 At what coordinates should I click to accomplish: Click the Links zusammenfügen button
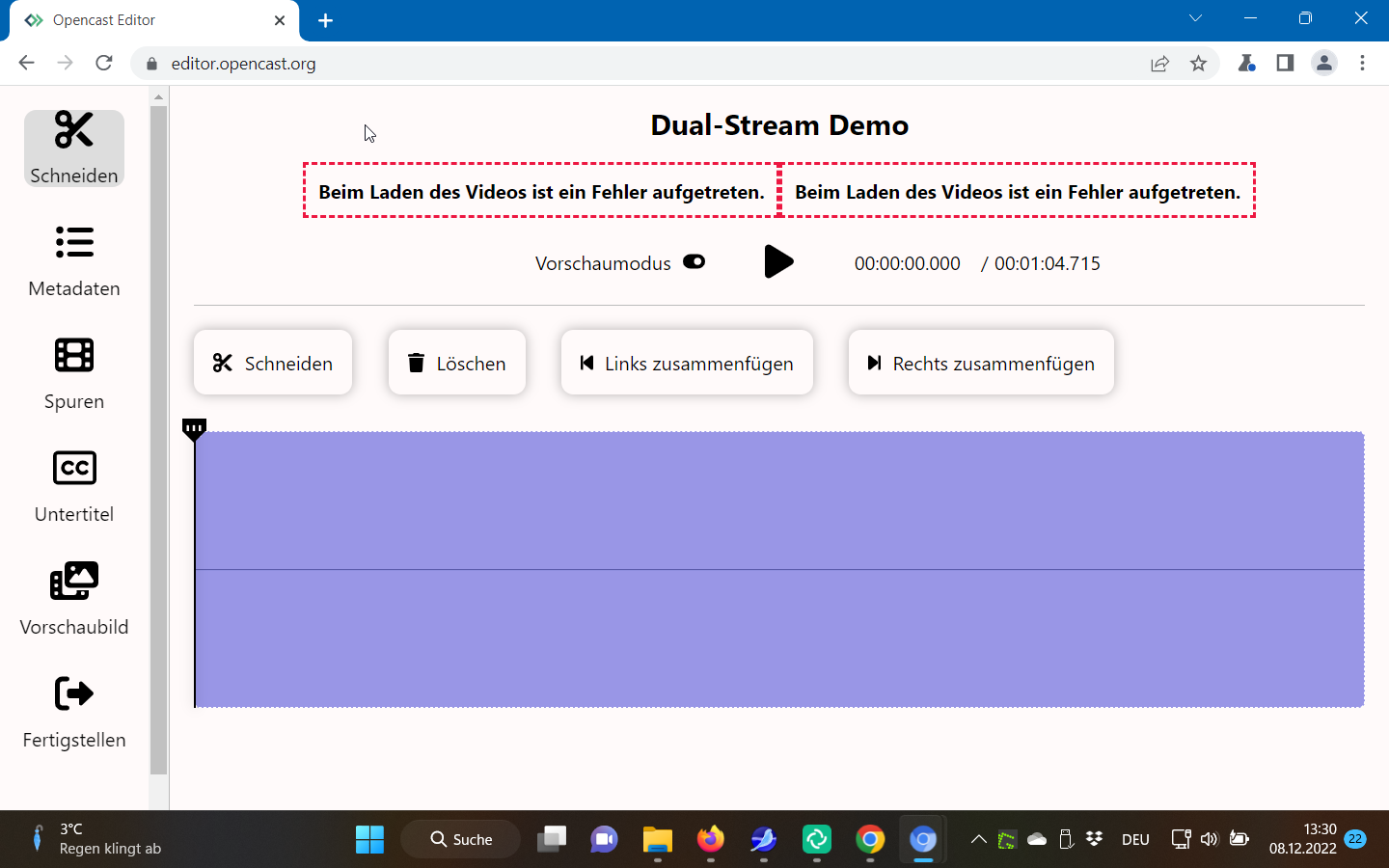pyautogui.click(x=686, y=363)
